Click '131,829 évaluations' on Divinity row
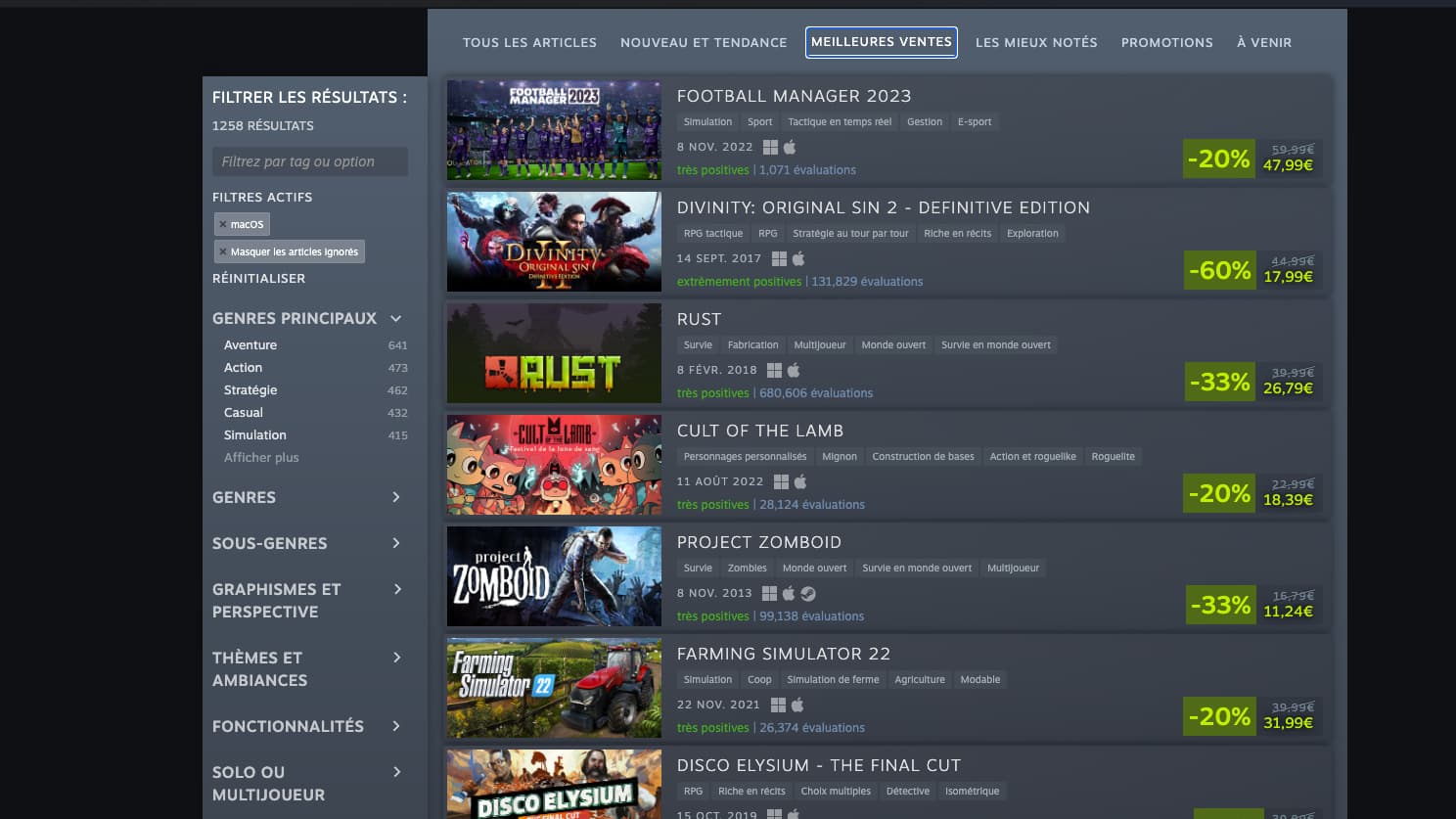The height and width of the screenshot is (819, 1456). [867, 282]
